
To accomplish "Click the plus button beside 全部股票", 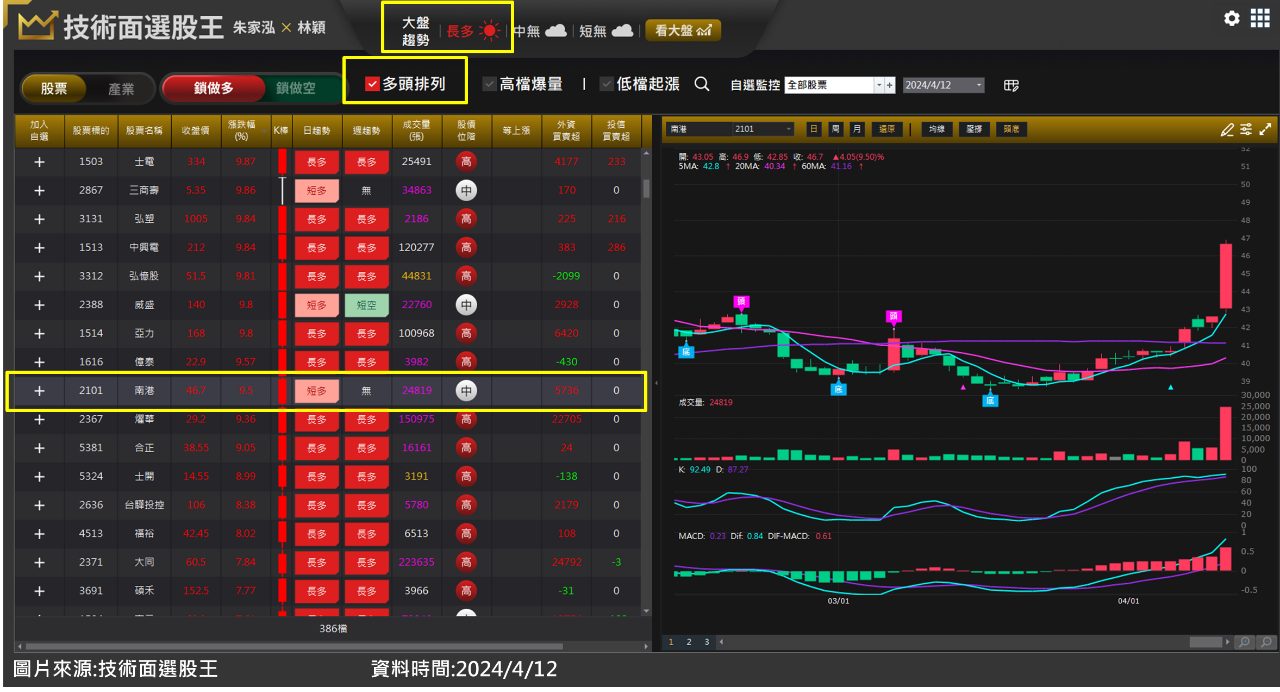I will click(889, 85).
